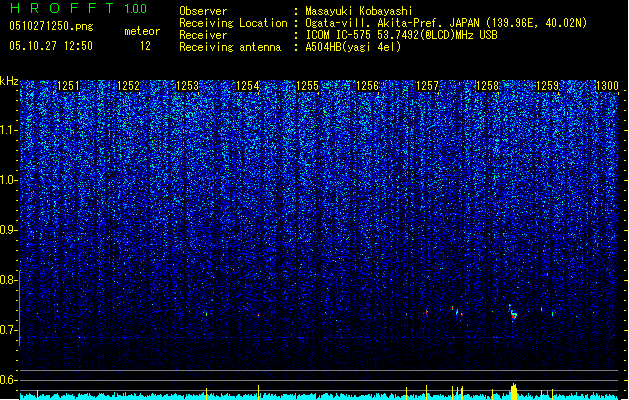Viewport: 629px width, 400px height.
Task: Select the ICOM IC-575 receiver description
Action: point(402,35)
